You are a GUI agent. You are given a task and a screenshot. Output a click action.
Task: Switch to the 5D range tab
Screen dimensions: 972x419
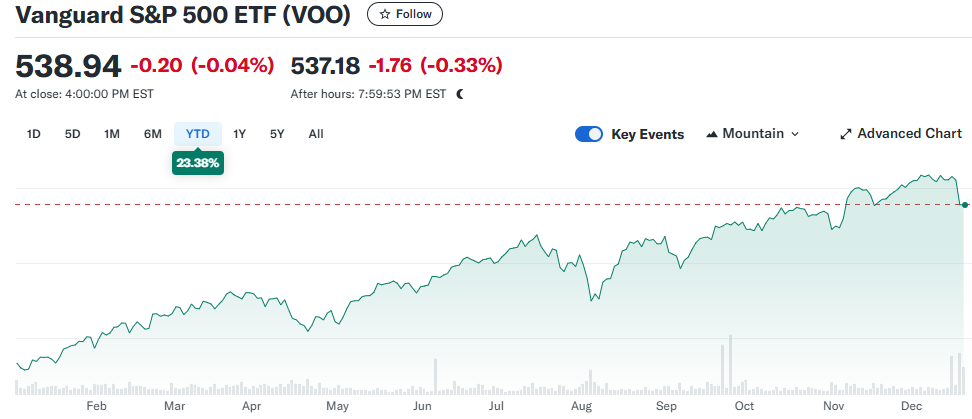click(72, 134)
